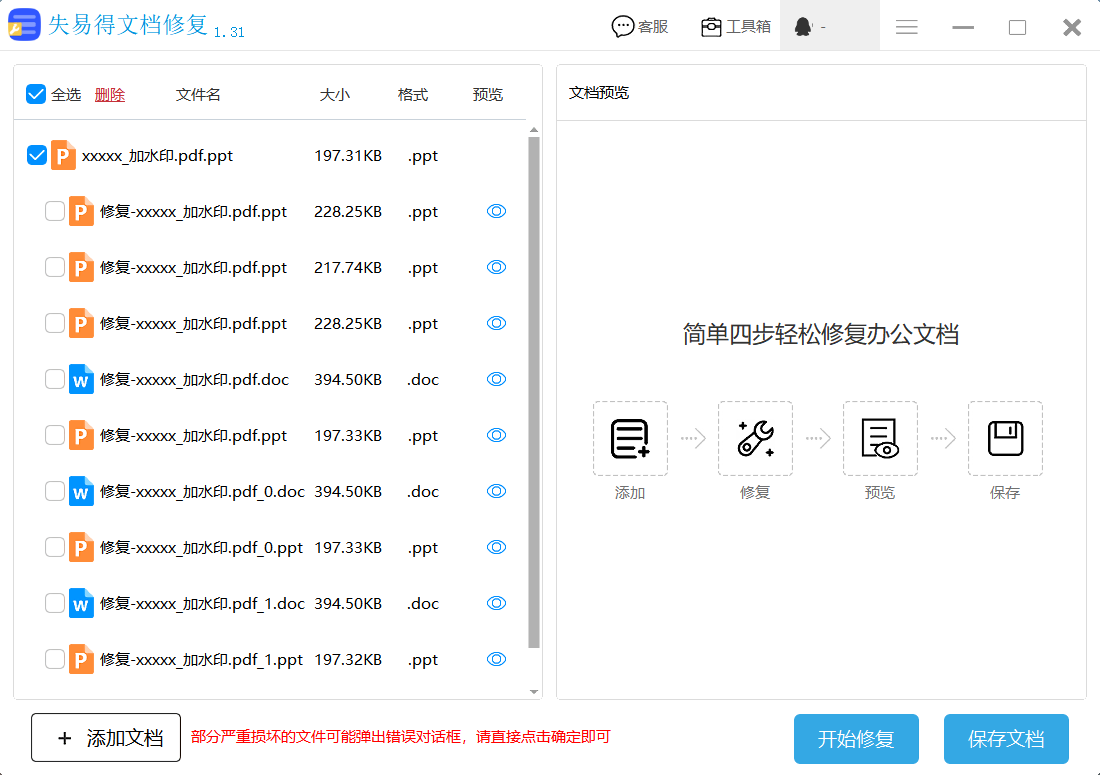This screenshot has width=1100, height=775.
Task: Preview the 197.33KB pdf.ppt file via eye icon
Action: click(x=496, y=435)
